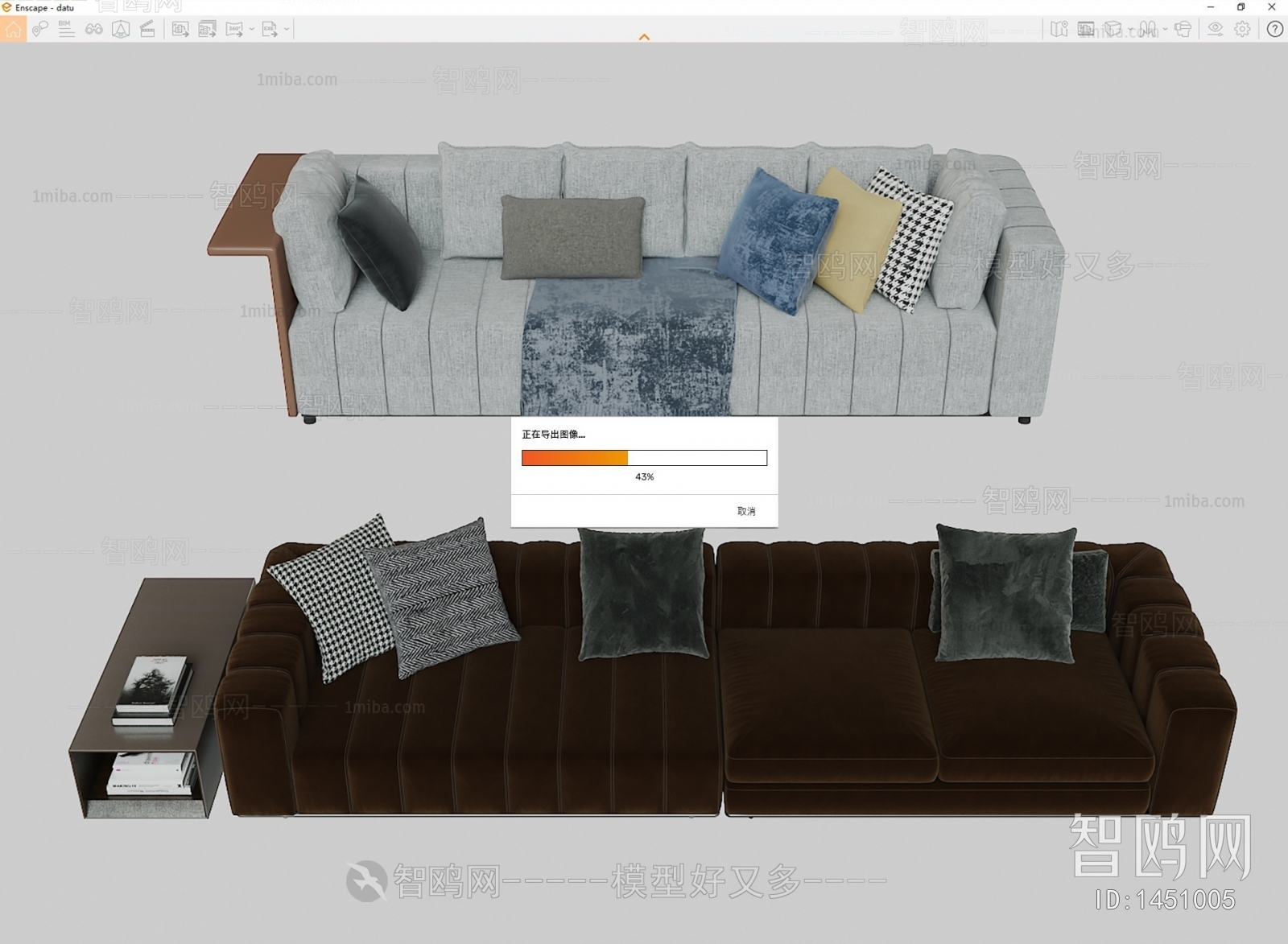Click the EXE standalone export icon

click(x=269, y=30)
